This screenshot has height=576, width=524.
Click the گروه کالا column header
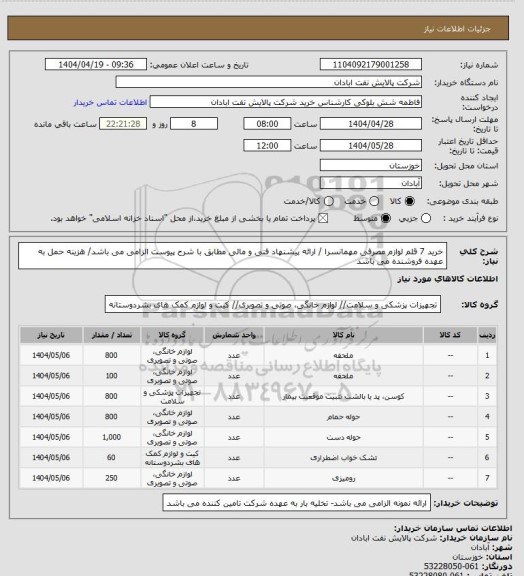172,335
